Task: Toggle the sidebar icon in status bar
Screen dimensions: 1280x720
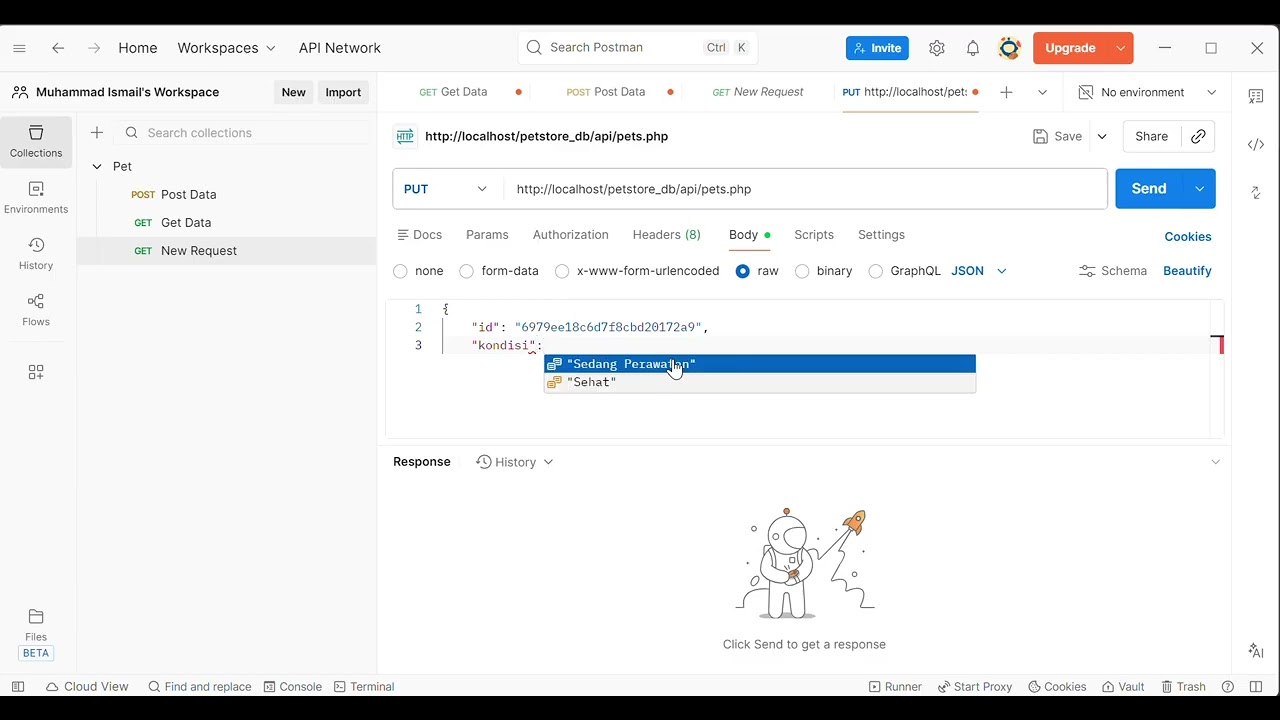Action: pyautogui.click(x=18, y=687)
